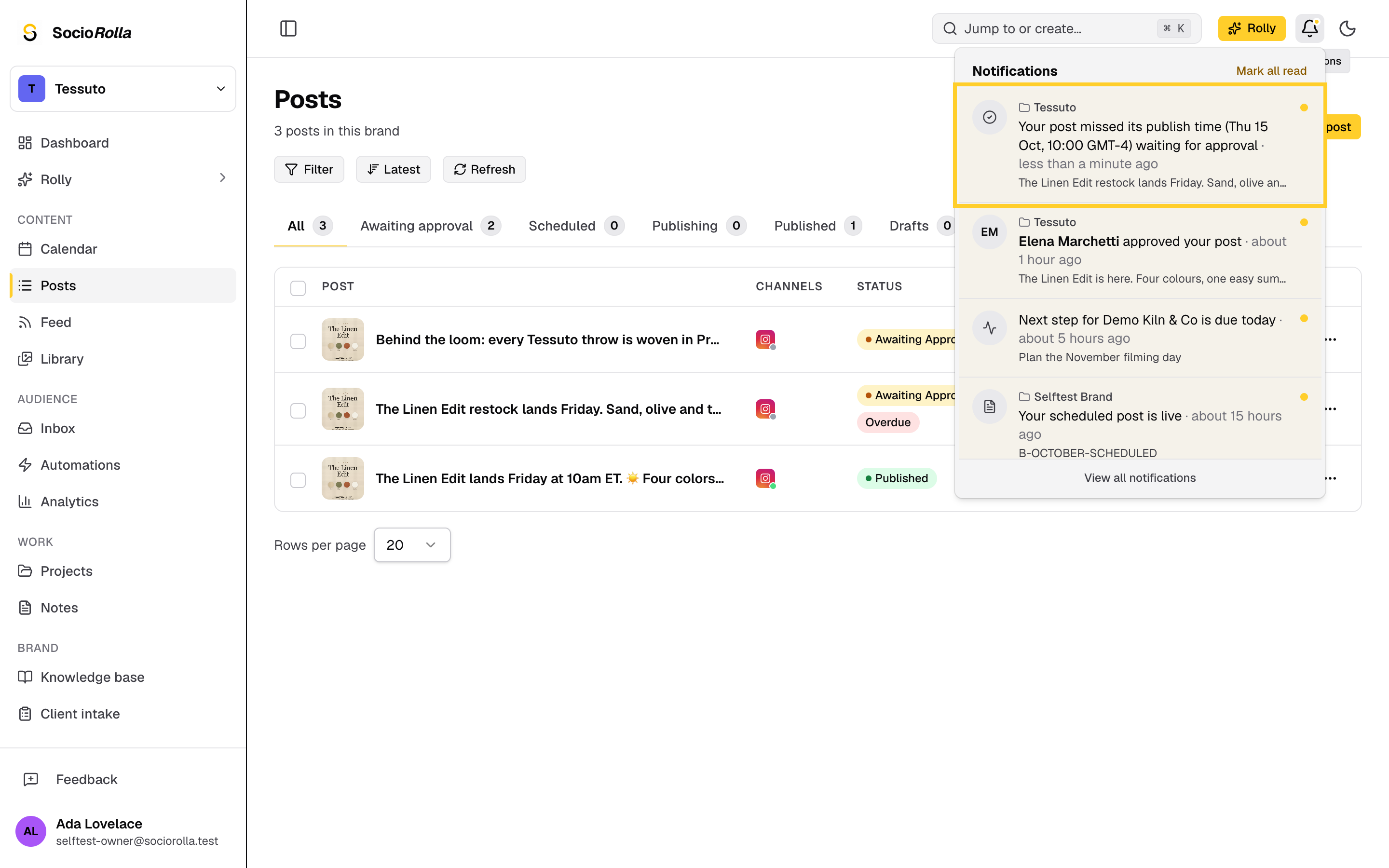Open the rows per page dropdown

click(x=411, y=545)
